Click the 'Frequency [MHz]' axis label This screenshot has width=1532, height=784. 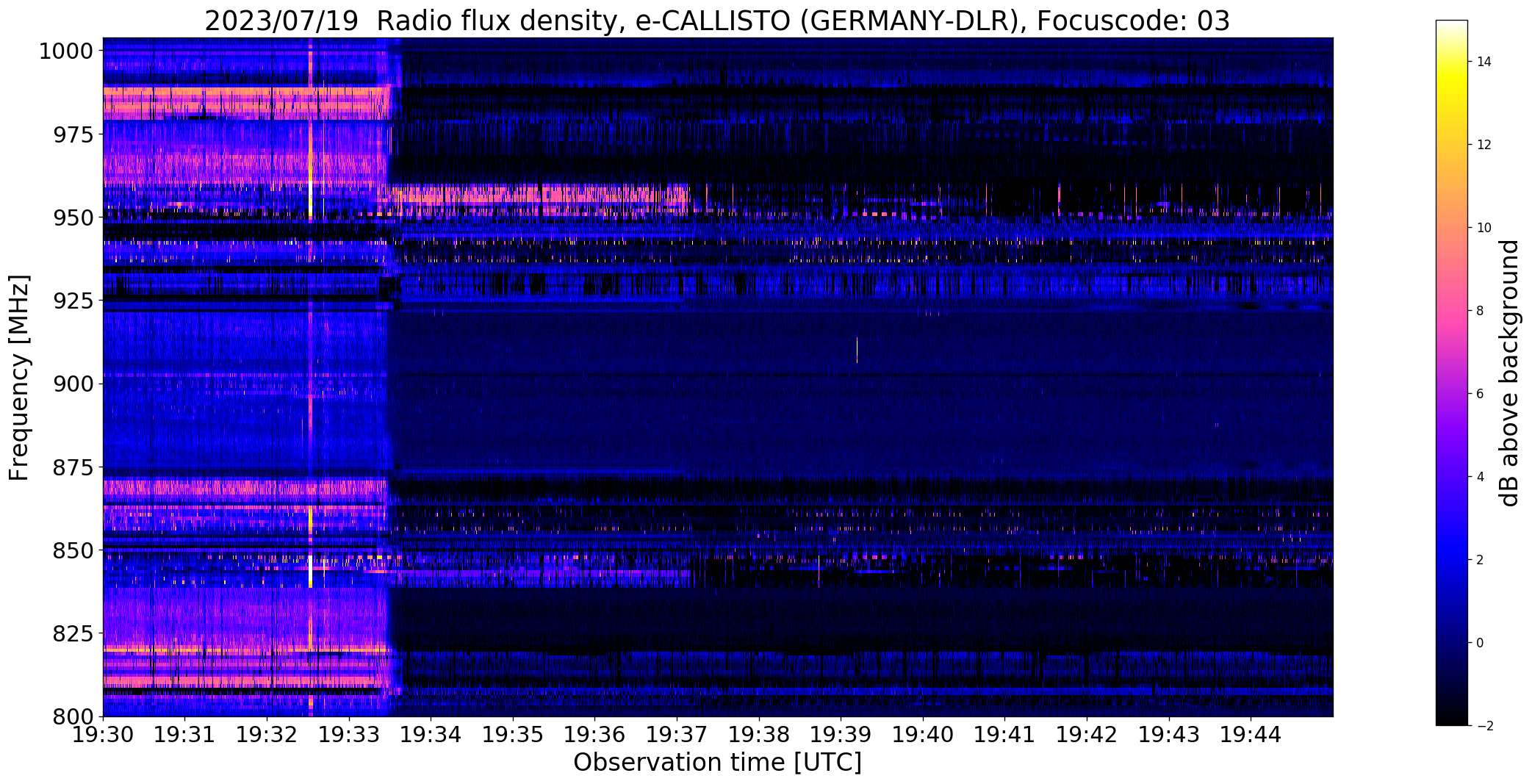pyautogui.click(x=20, y=378)
